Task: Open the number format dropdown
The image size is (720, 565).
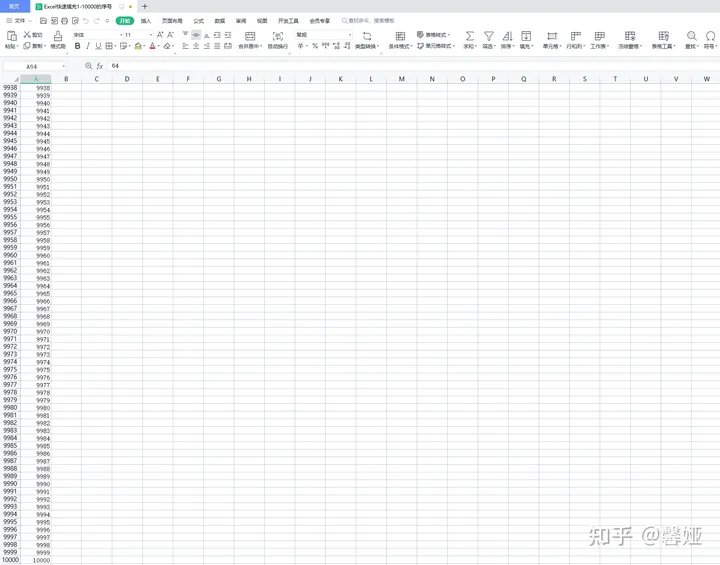Action: (350, 35)
